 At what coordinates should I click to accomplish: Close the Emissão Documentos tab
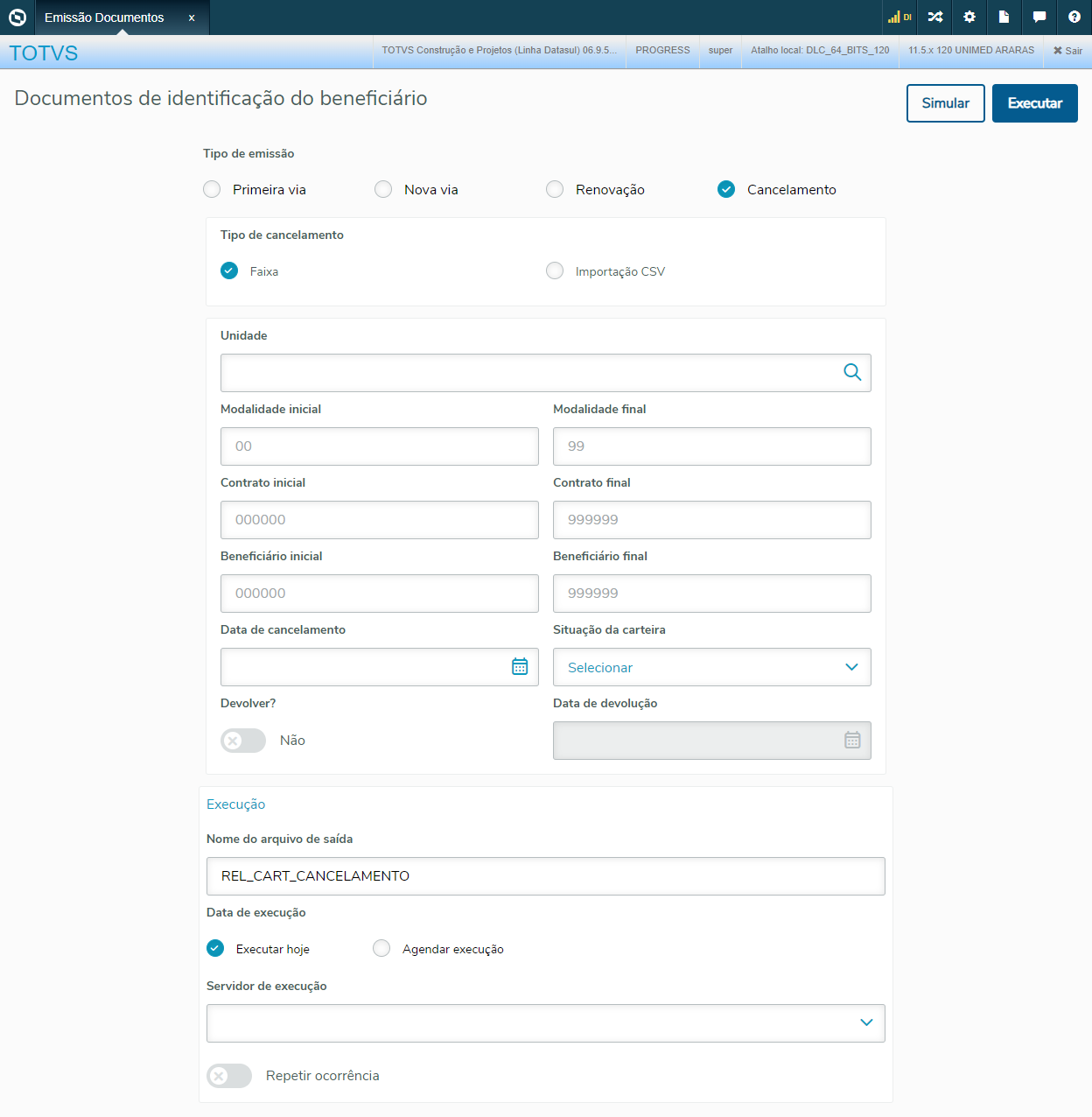pos(192,18)
